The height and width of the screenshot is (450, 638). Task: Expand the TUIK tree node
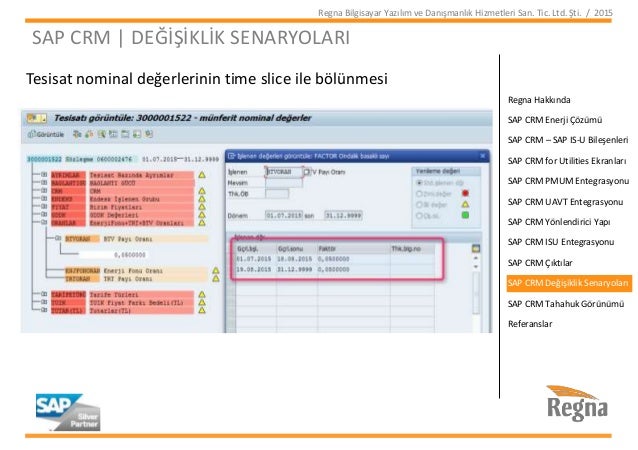point(44,302)
